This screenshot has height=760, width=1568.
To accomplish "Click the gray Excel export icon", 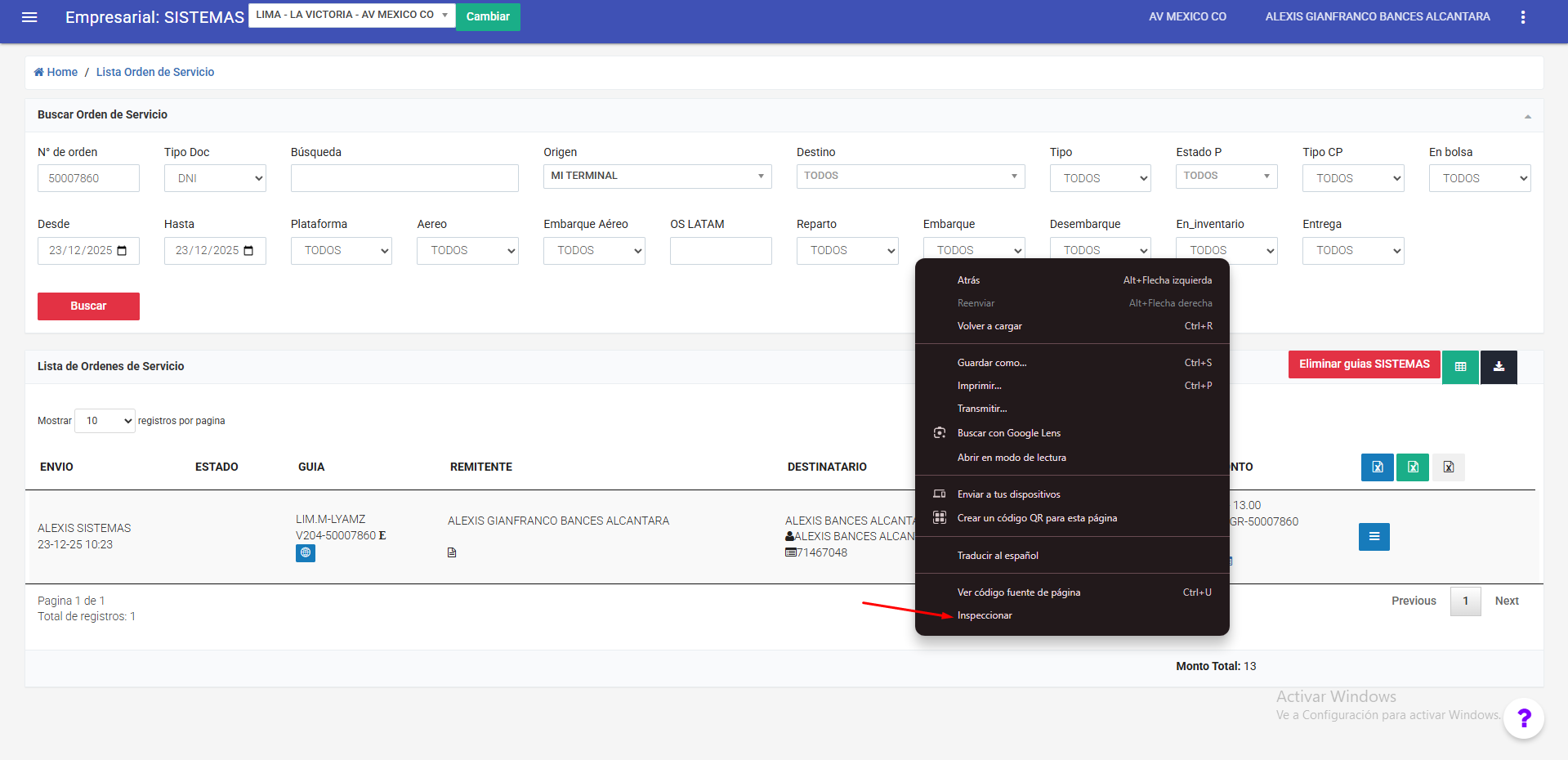I will point(1448,467).
